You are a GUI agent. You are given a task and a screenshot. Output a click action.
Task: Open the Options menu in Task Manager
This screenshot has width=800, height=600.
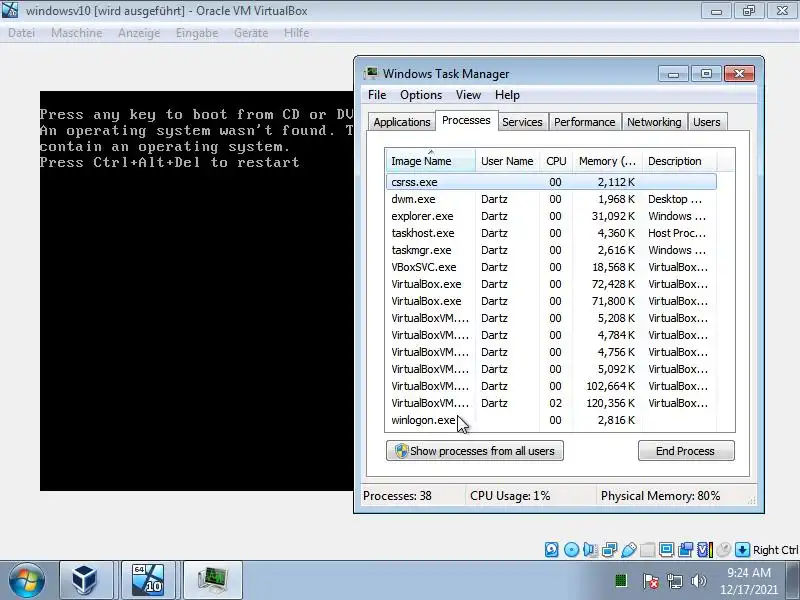coord(421,95)
